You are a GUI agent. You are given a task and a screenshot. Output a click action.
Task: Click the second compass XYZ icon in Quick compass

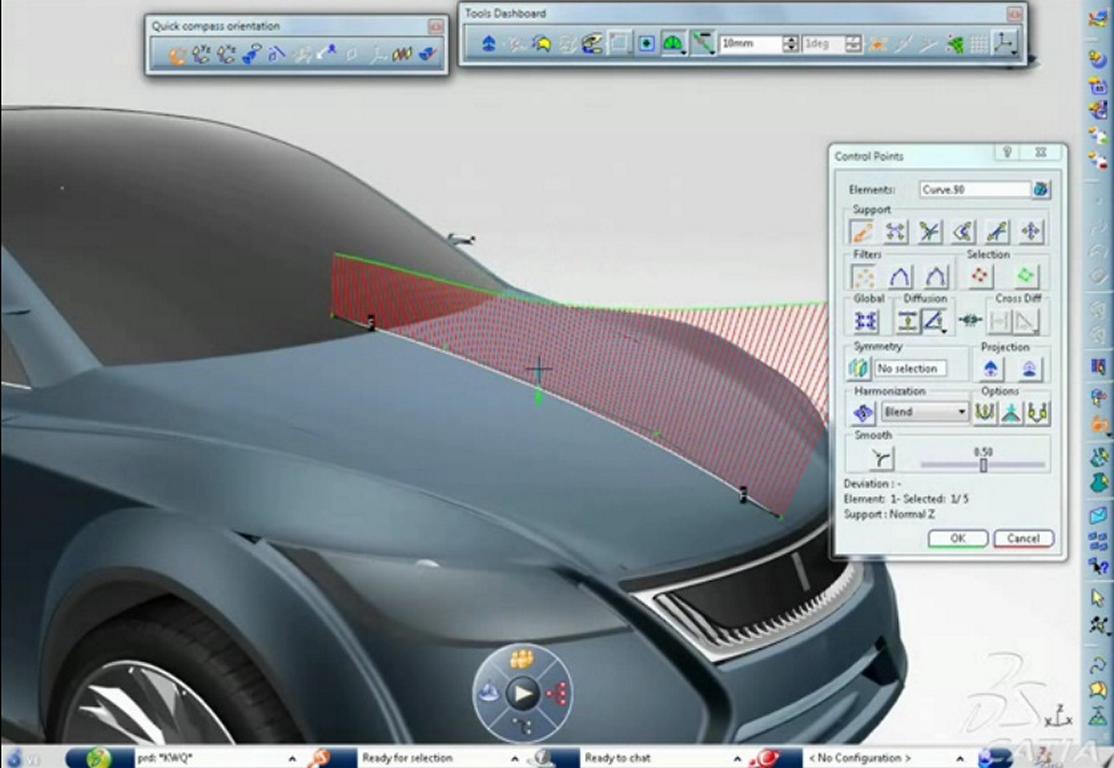point(202,54)
